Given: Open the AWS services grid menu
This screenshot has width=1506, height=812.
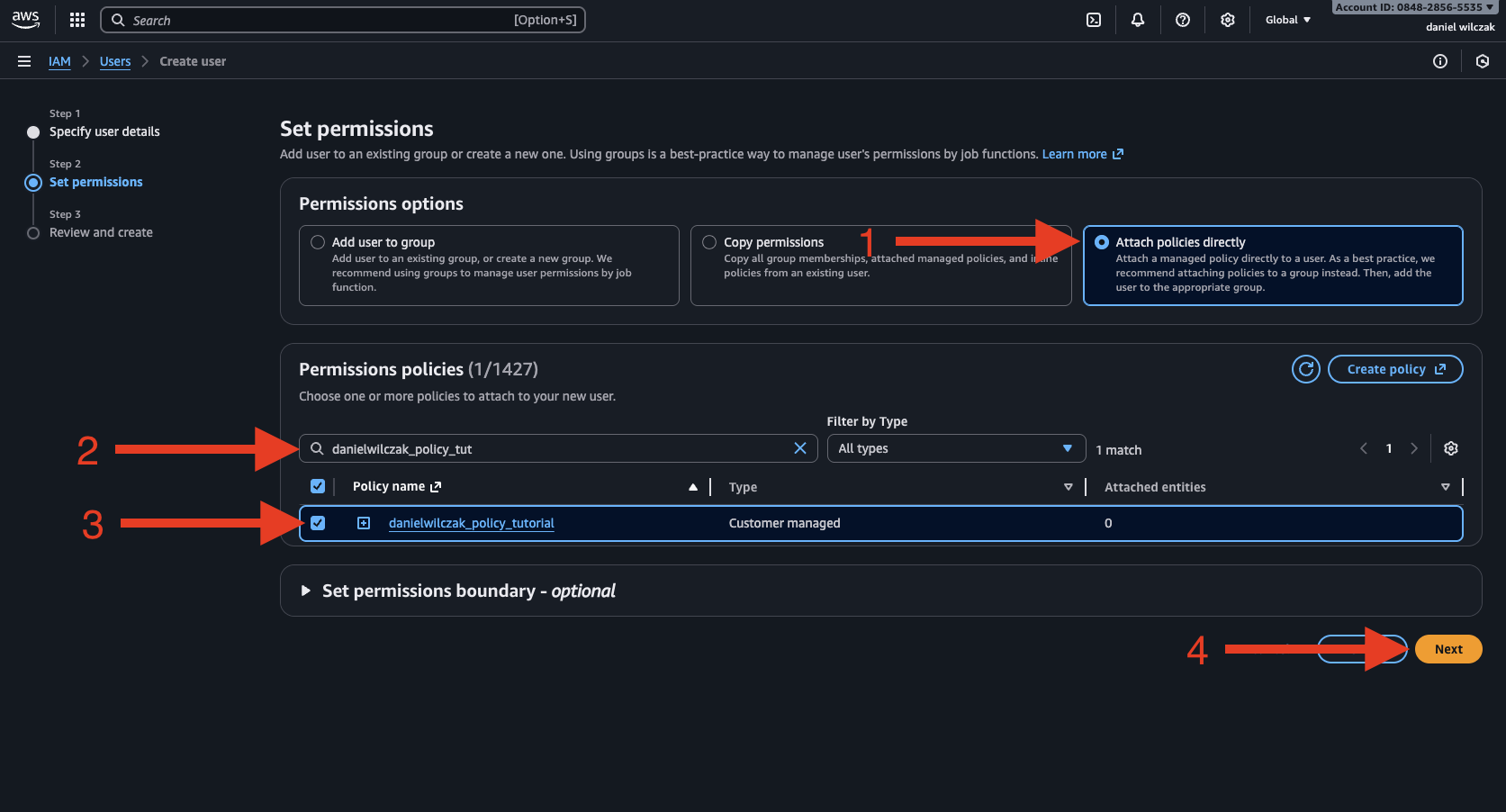Looking at the screenshot, I should [x=77, y=20].
